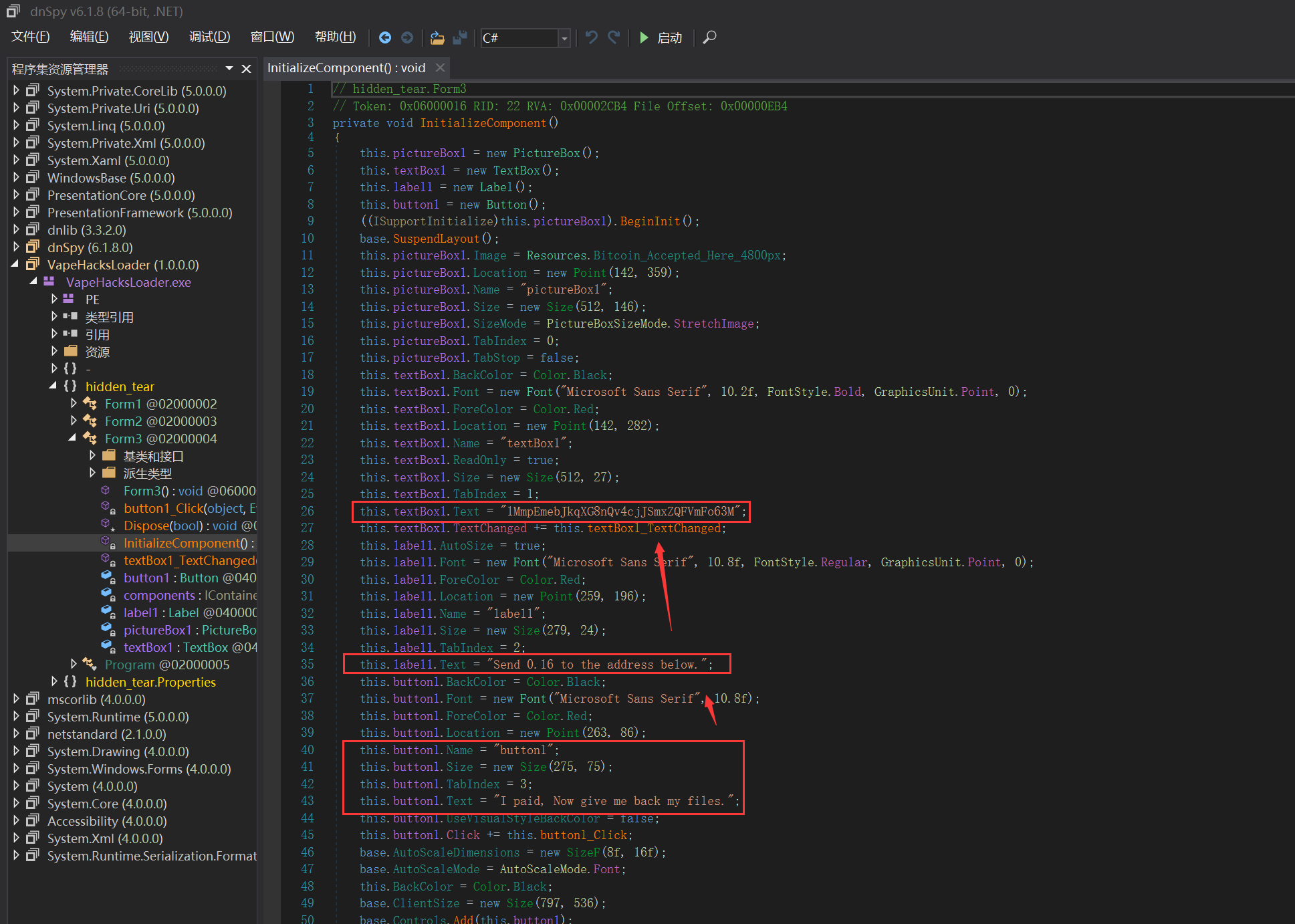Click the navigate backward arrow icon
Image resolution: width=1295 pixels, height=924 pixels.
pos(385,37)
